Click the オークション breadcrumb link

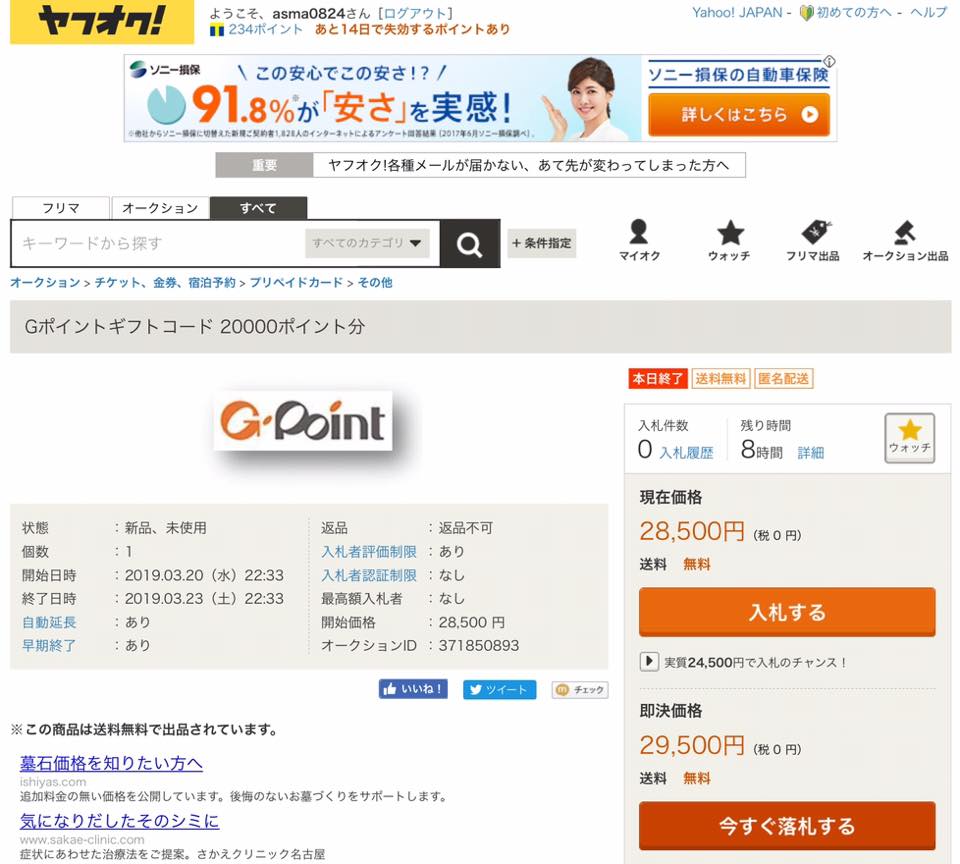45,282
